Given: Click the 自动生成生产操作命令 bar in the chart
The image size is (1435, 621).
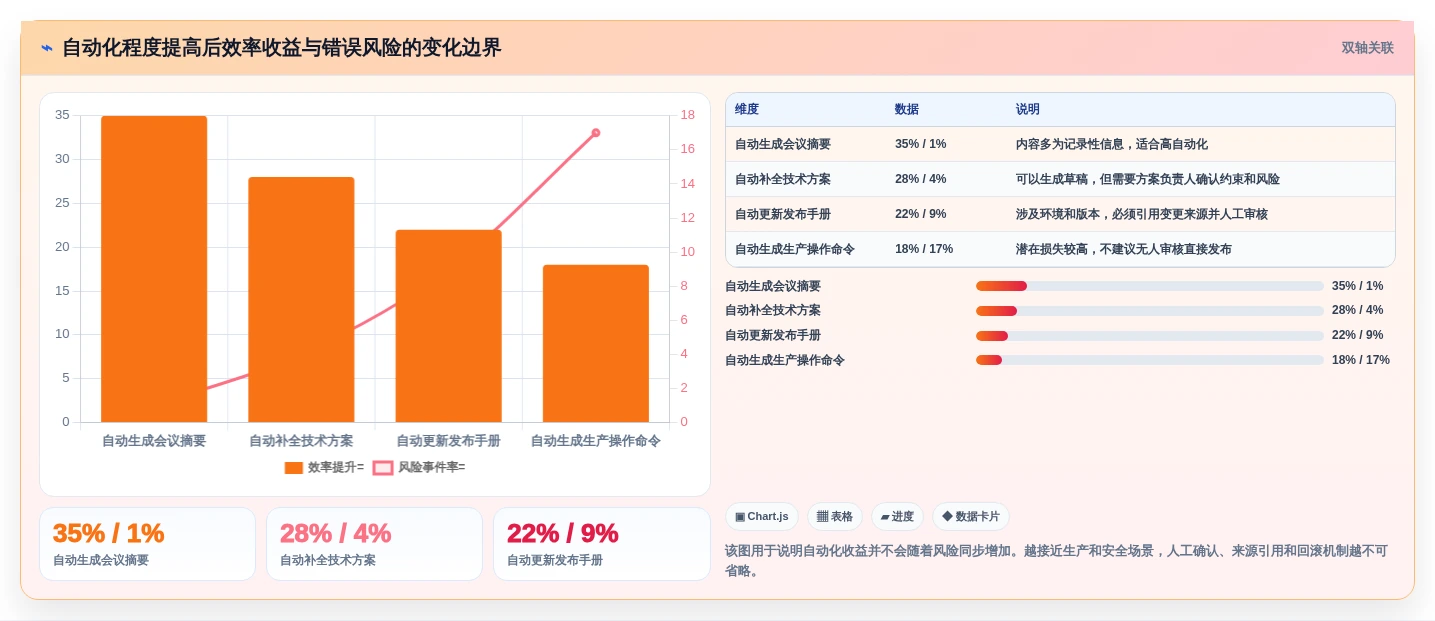Looking at the screenshot, I should coord(596,343).
